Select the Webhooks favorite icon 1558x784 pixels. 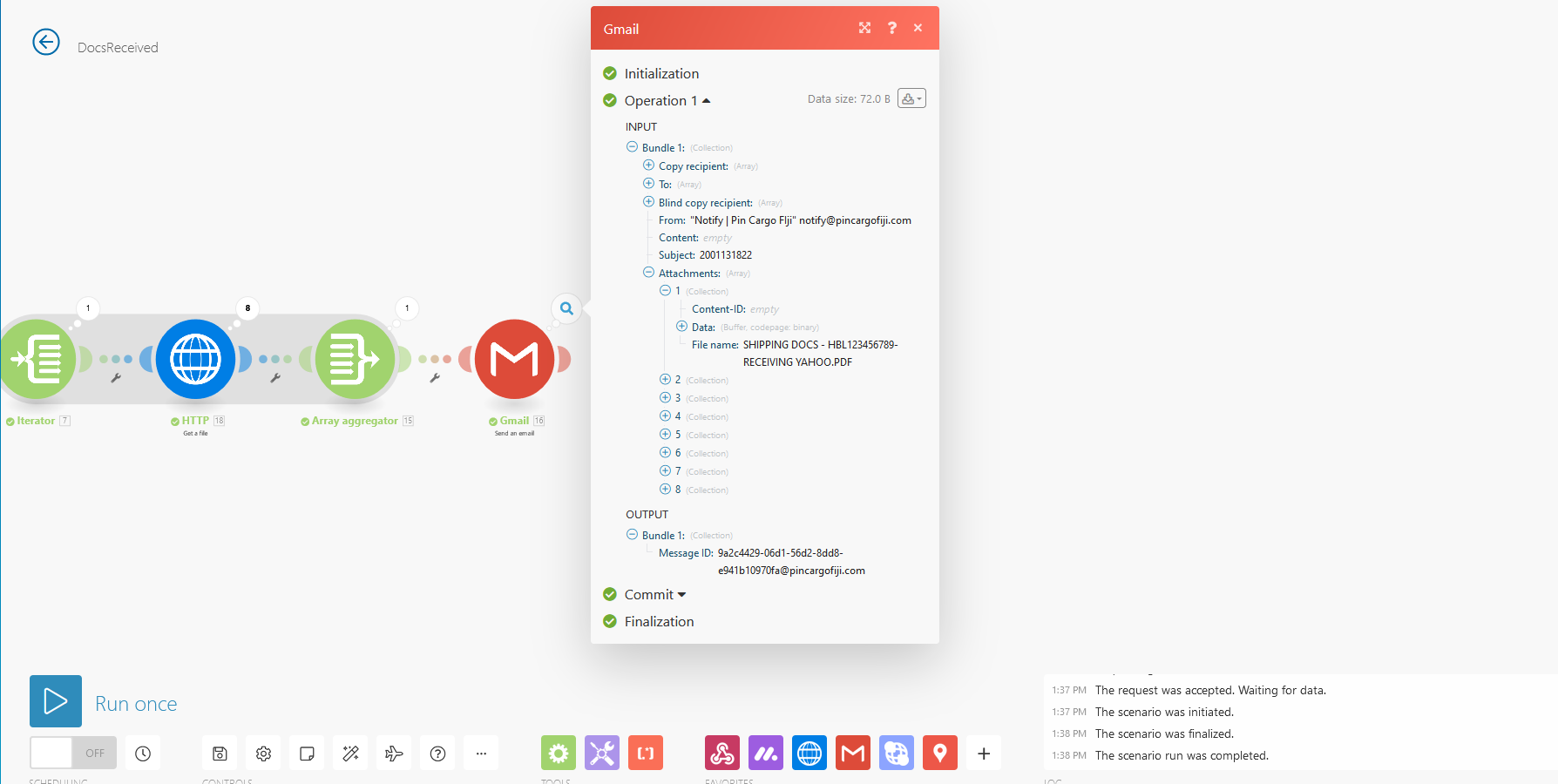pos(722,754)
